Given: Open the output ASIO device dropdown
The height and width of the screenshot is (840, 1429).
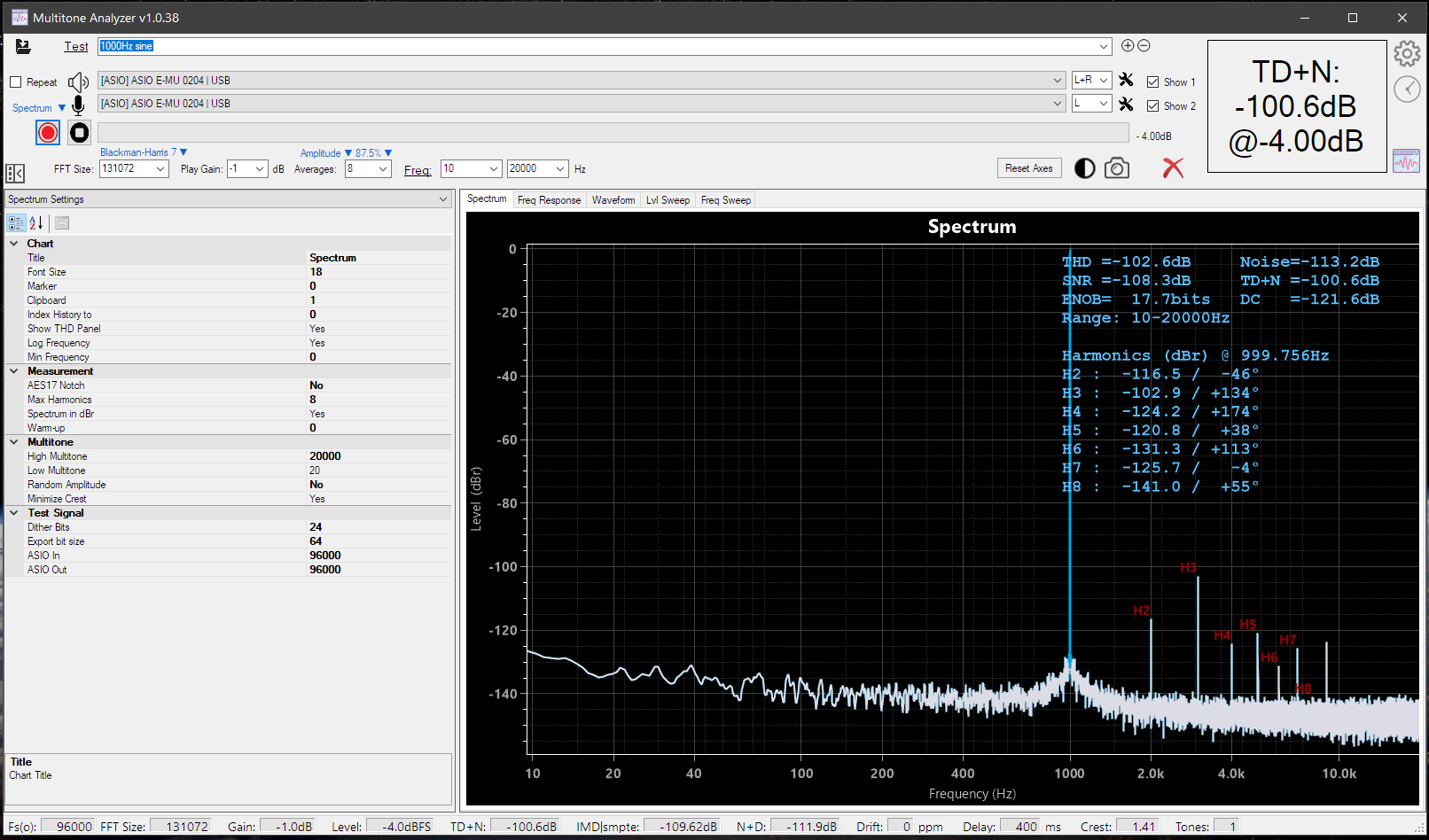Looking at the screenshot, I should 1057,80.
